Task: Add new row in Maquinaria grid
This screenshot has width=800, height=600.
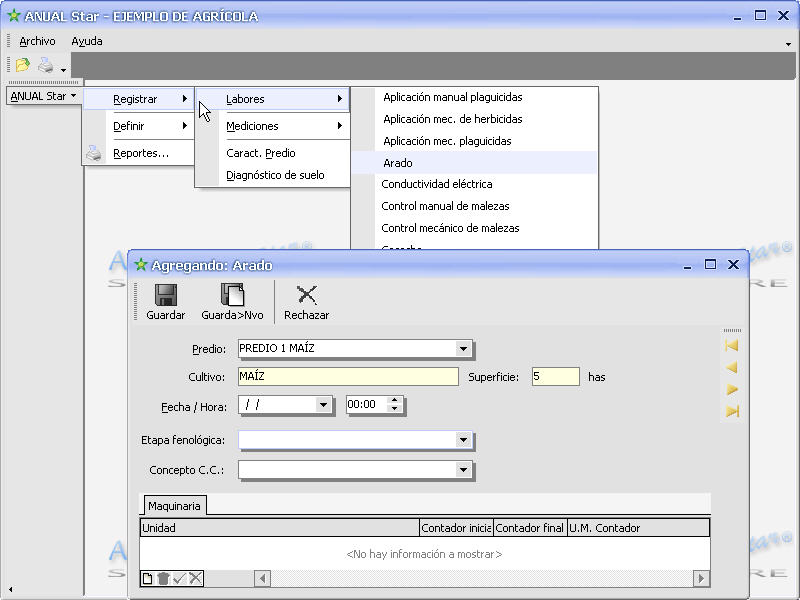Action: coord(147,578)
